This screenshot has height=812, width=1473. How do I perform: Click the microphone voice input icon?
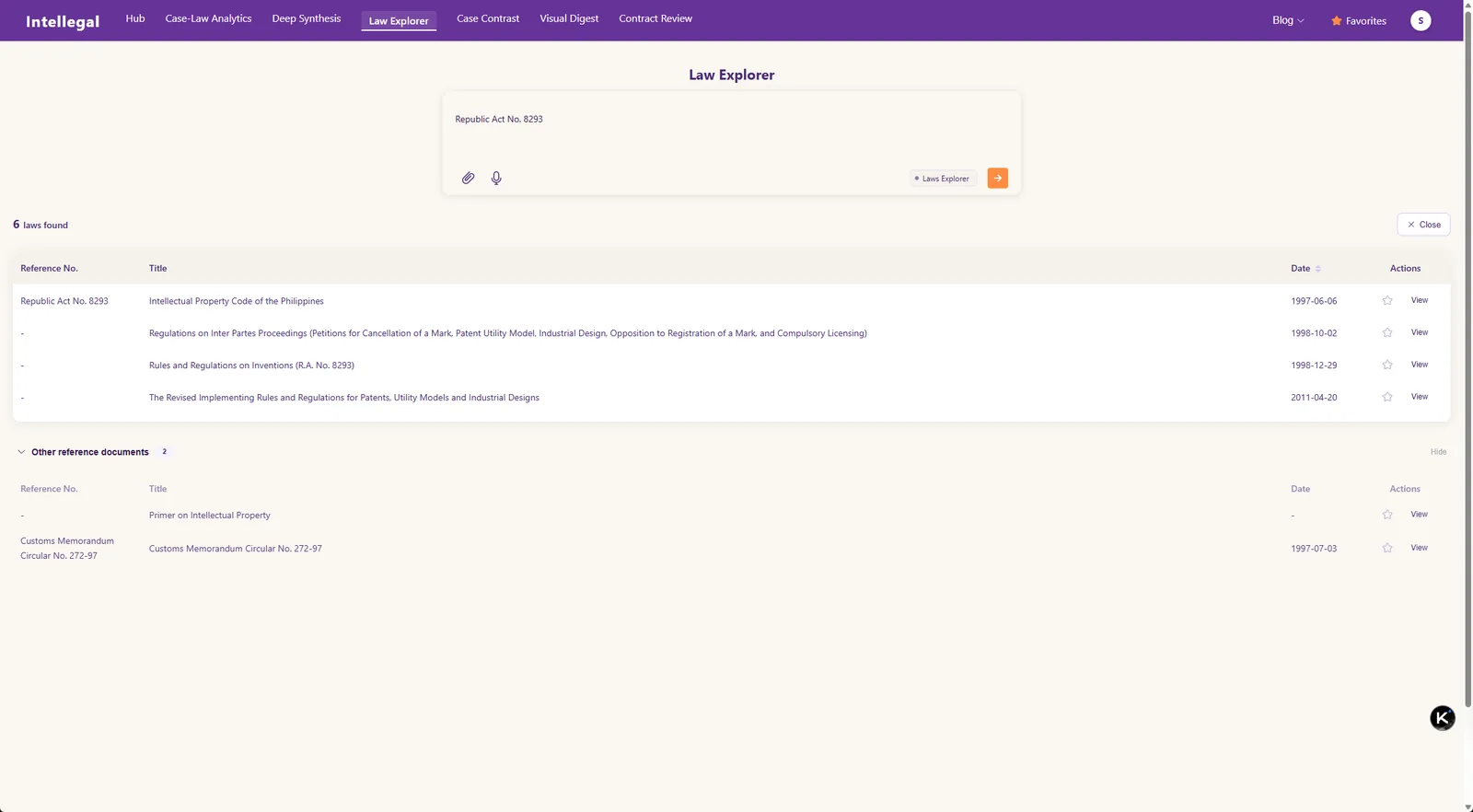(x=496, y=178)
